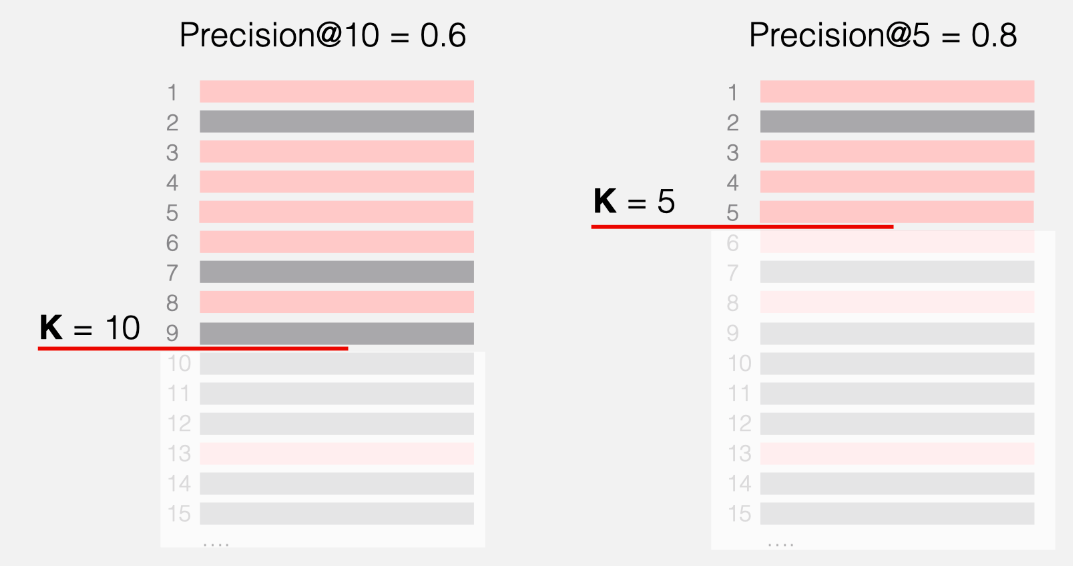Click the Precision@5 = 0.8 title

883,36
